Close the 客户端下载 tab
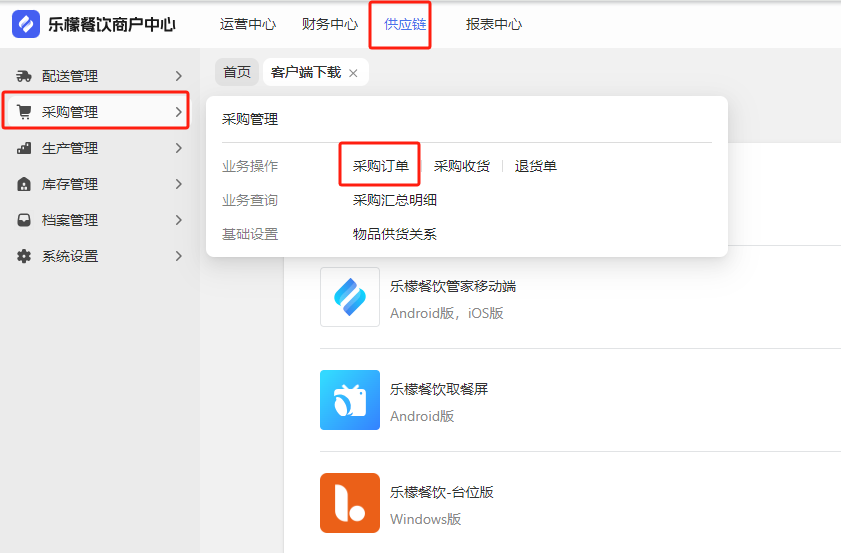 [353, 73]
